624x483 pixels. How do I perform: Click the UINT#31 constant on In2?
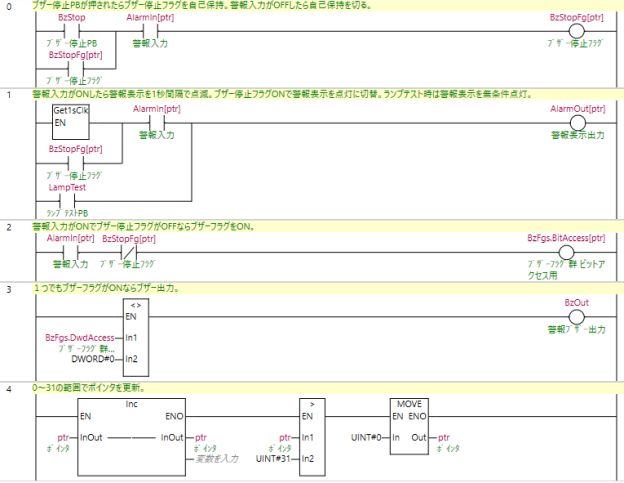point(273,459)
